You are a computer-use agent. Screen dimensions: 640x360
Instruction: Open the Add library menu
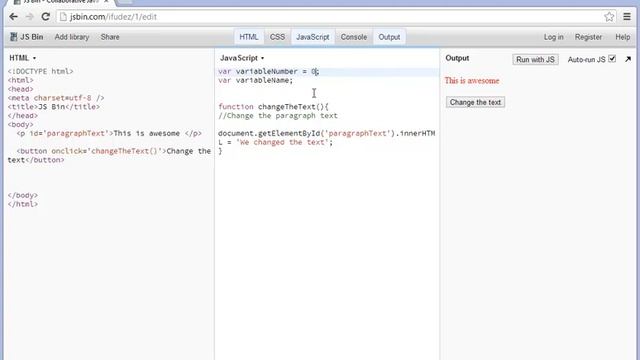72,37
